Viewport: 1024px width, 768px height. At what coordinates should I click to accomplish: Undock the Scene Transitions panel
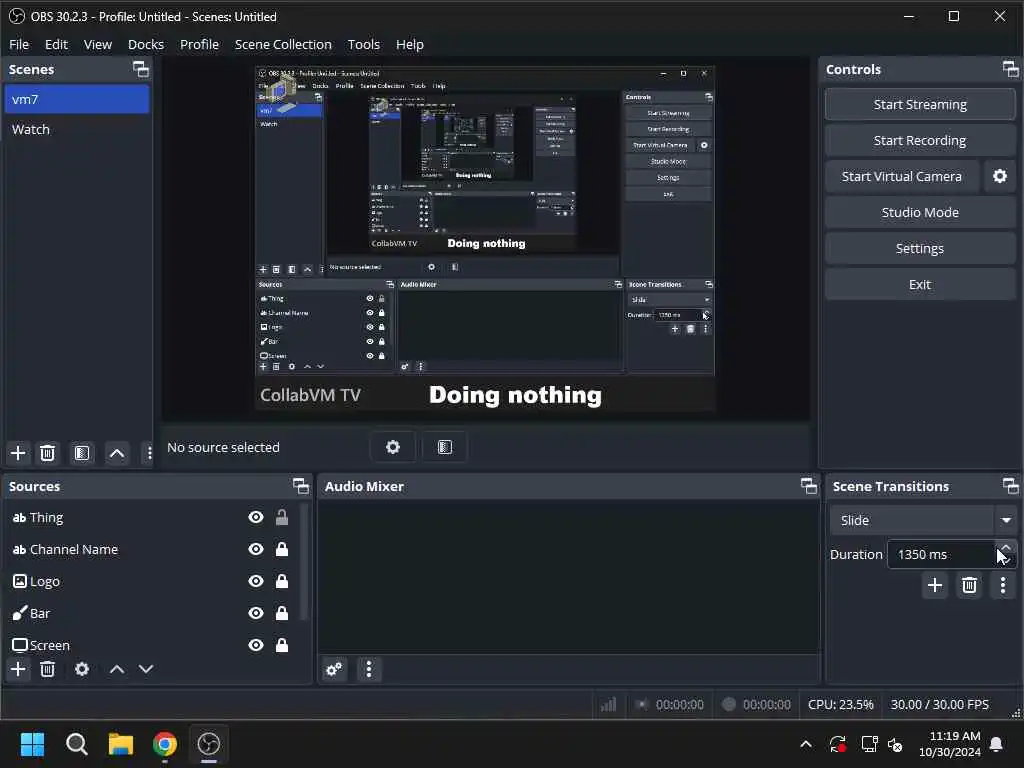click(x=1010, y=486)
